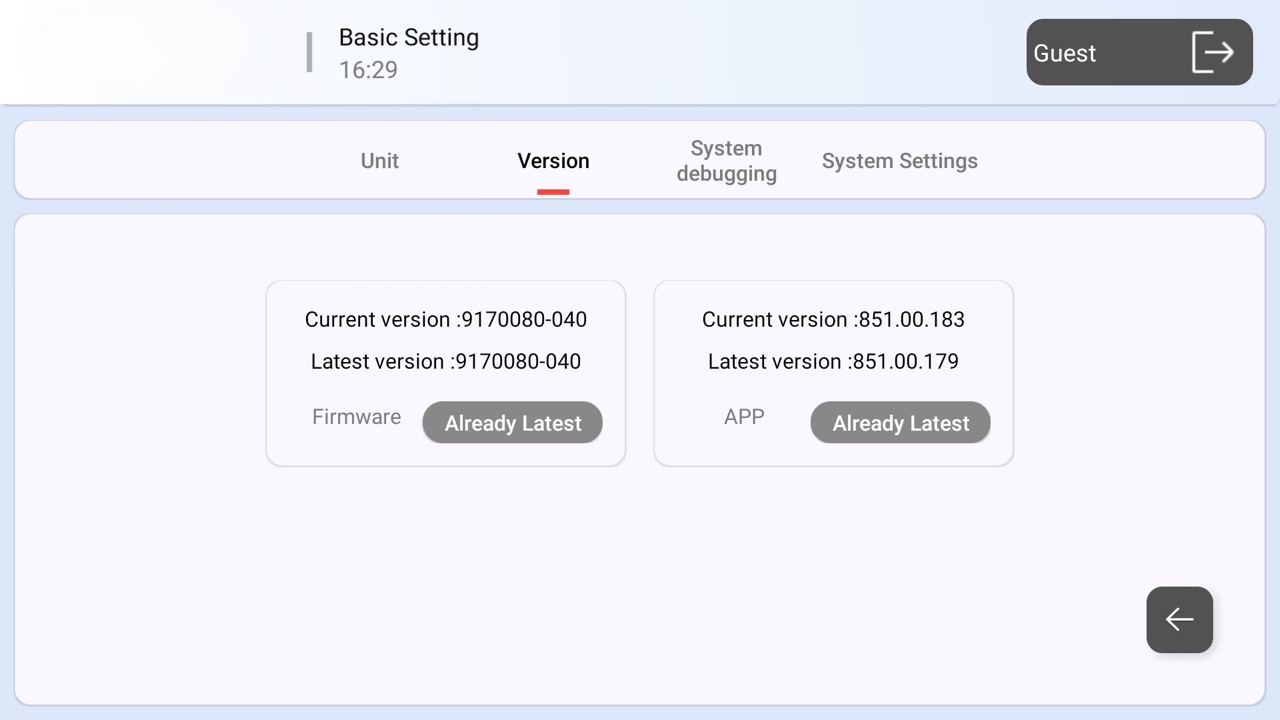Viewport: 1280px width, 720px height.
Task: Click the Guest account label
Action: pos(1065,53)
